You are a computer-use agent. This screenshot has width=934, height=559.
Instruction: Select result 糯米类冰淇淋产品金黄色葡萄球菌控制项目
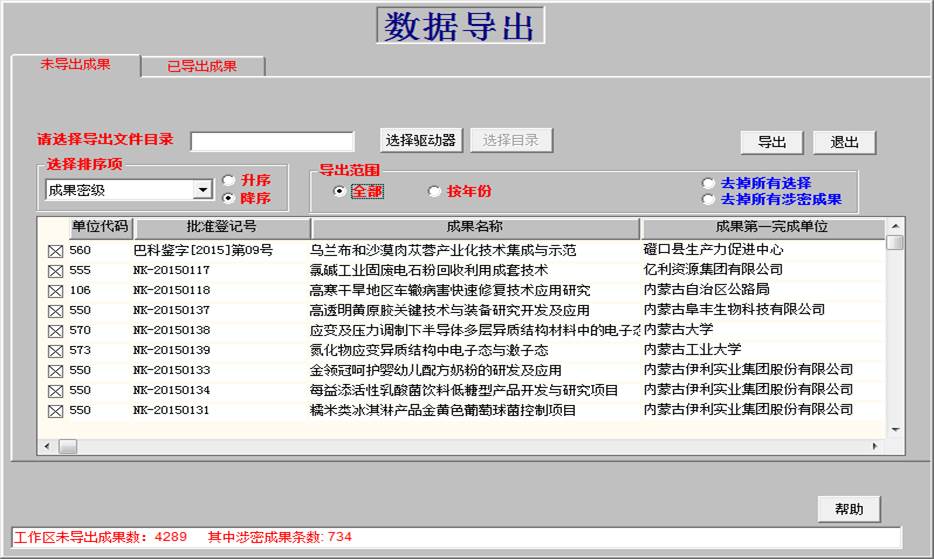pos(443,410)
